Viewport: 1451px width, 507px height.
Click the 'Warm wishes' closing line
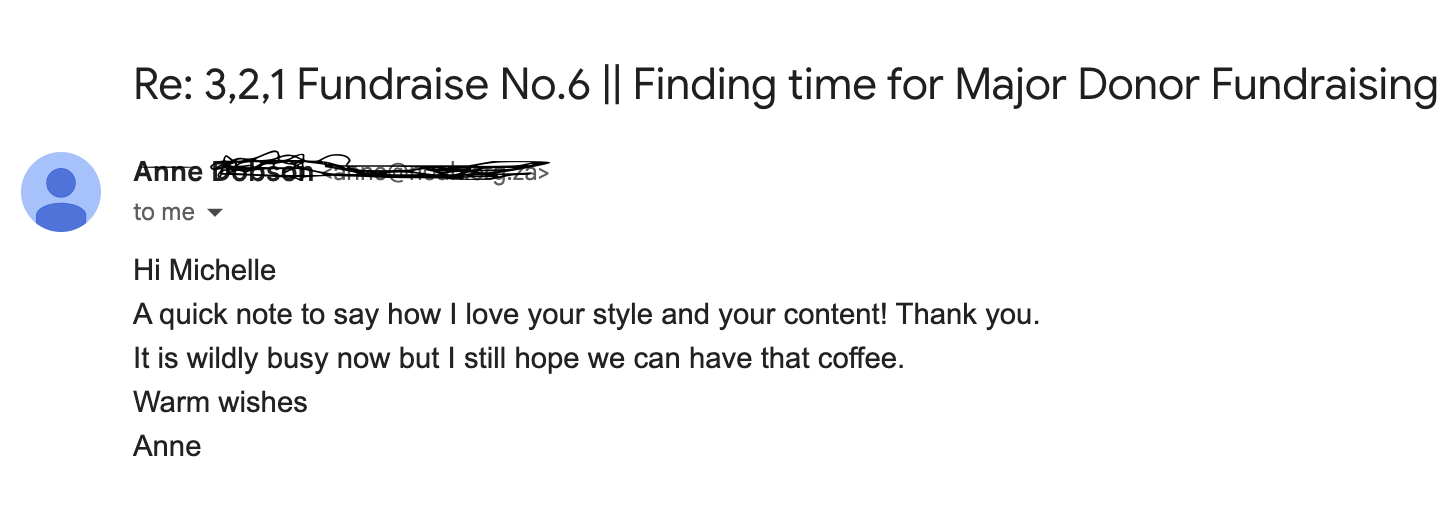coord(220,402)
